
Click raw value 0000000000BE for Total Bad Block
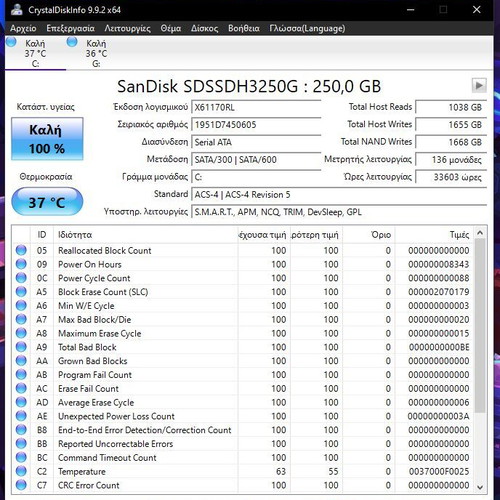438,347
